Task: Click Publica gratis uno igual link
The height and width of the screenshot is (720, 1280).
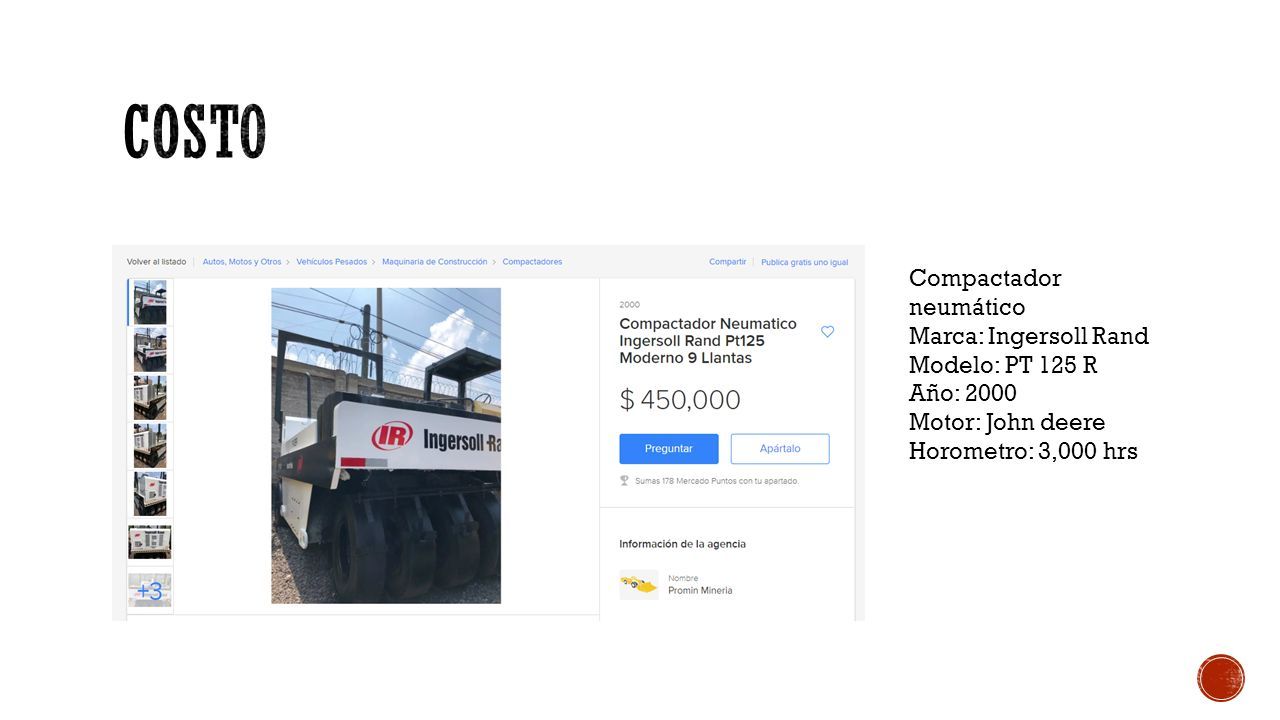Action: click(805, 262)
